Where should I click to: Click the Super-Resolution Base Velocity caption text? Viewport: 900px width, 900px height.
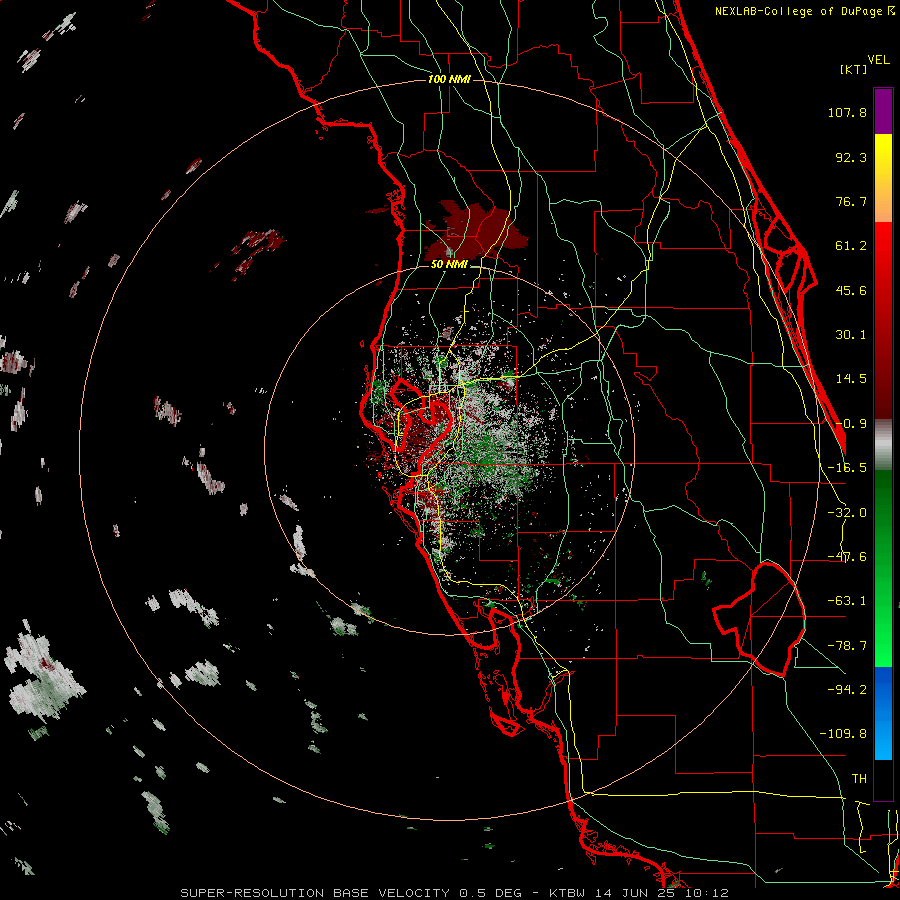click(x=454, y=893)
